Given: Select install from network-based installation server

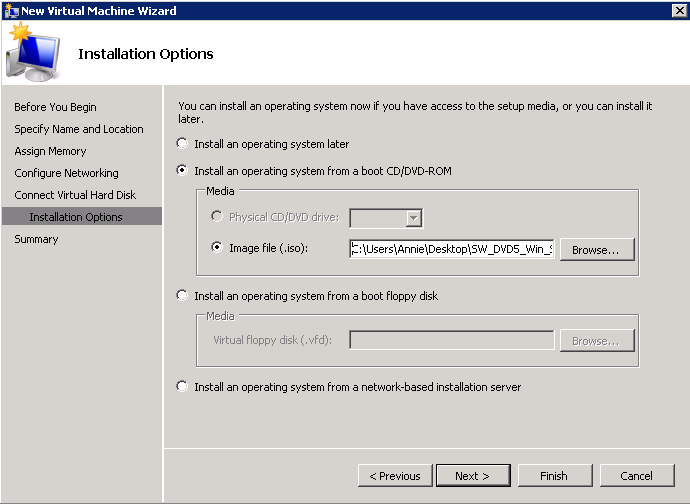Looking at the screenshot, I should pos(182,387).
